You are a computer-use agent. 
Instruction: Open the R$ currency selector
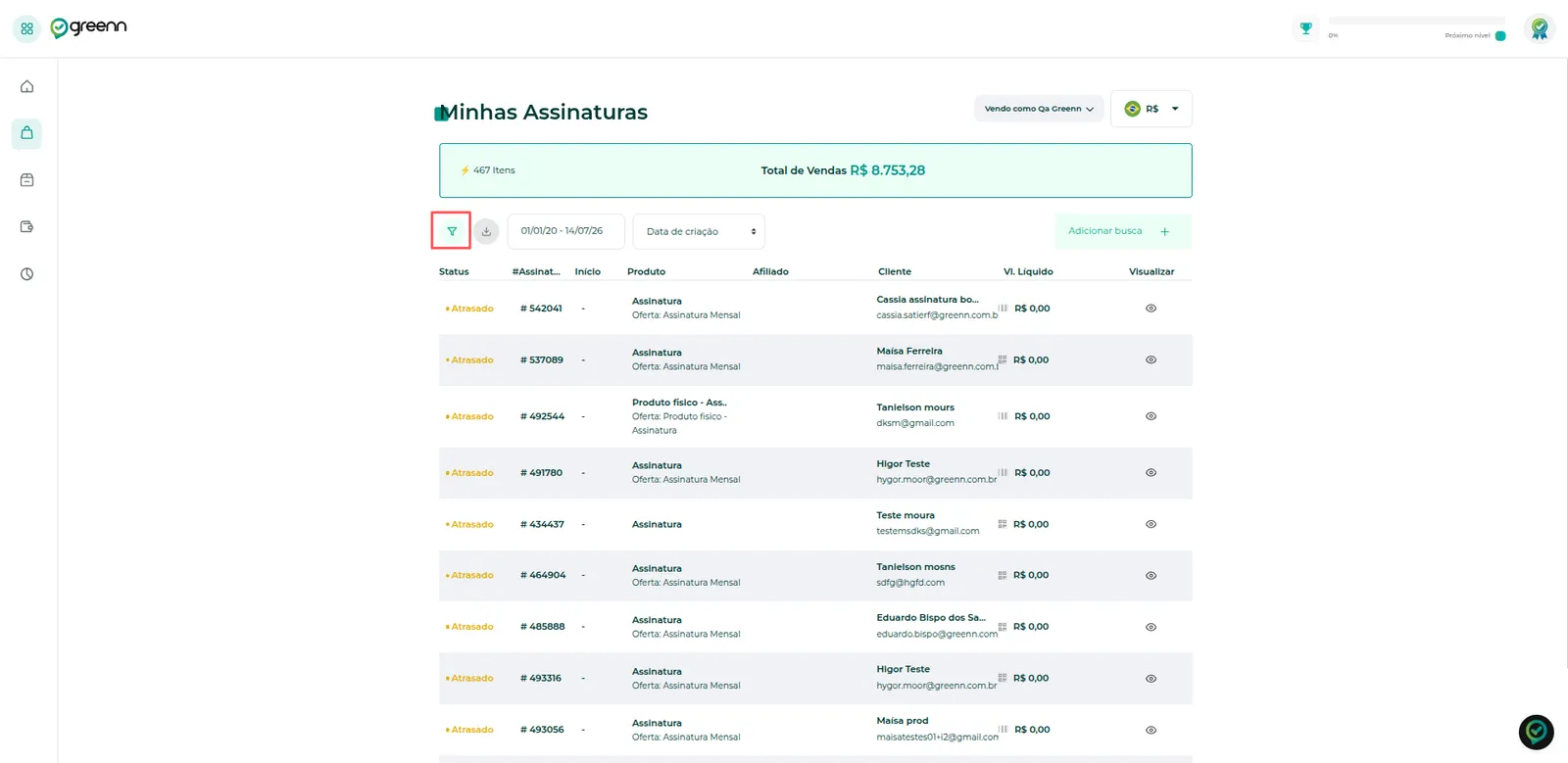[1151, 109]
